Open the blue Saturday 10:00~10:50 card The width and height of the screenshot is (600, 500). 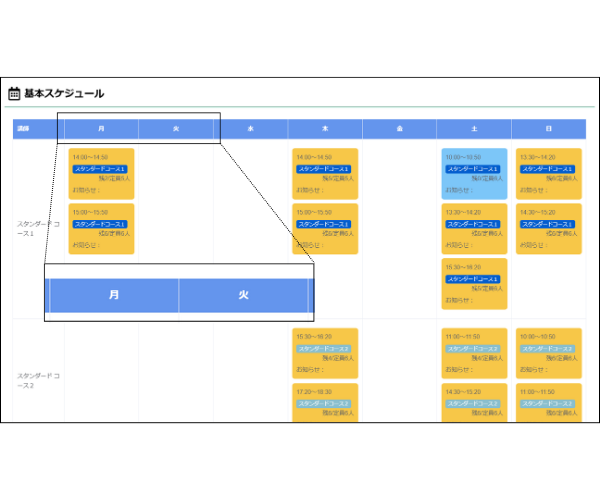[x=474, y=173]
